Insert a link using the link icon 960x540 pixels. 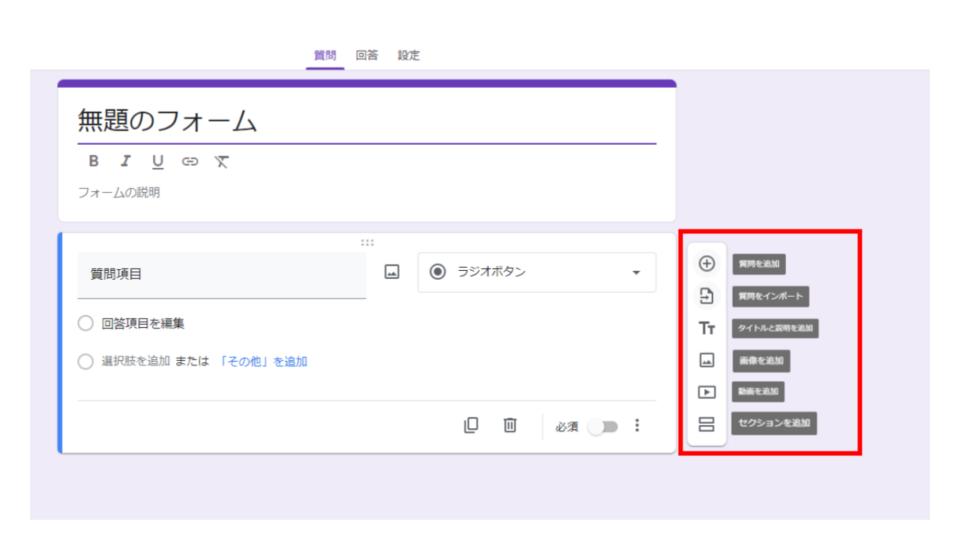click(190, 162)
